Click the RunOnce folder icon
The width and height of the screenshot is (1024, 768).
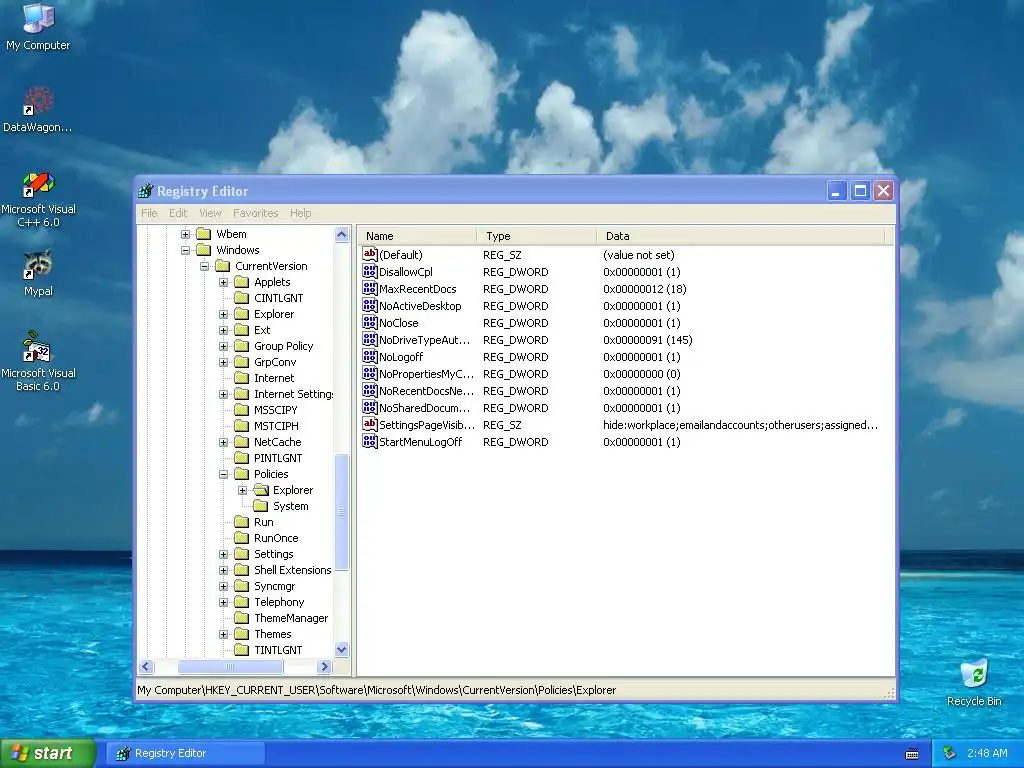242,538
